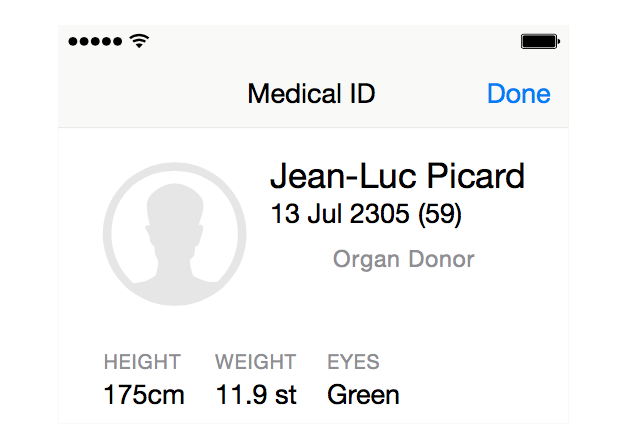
Task: Tap the battery status icon
Action: [540, 41]
